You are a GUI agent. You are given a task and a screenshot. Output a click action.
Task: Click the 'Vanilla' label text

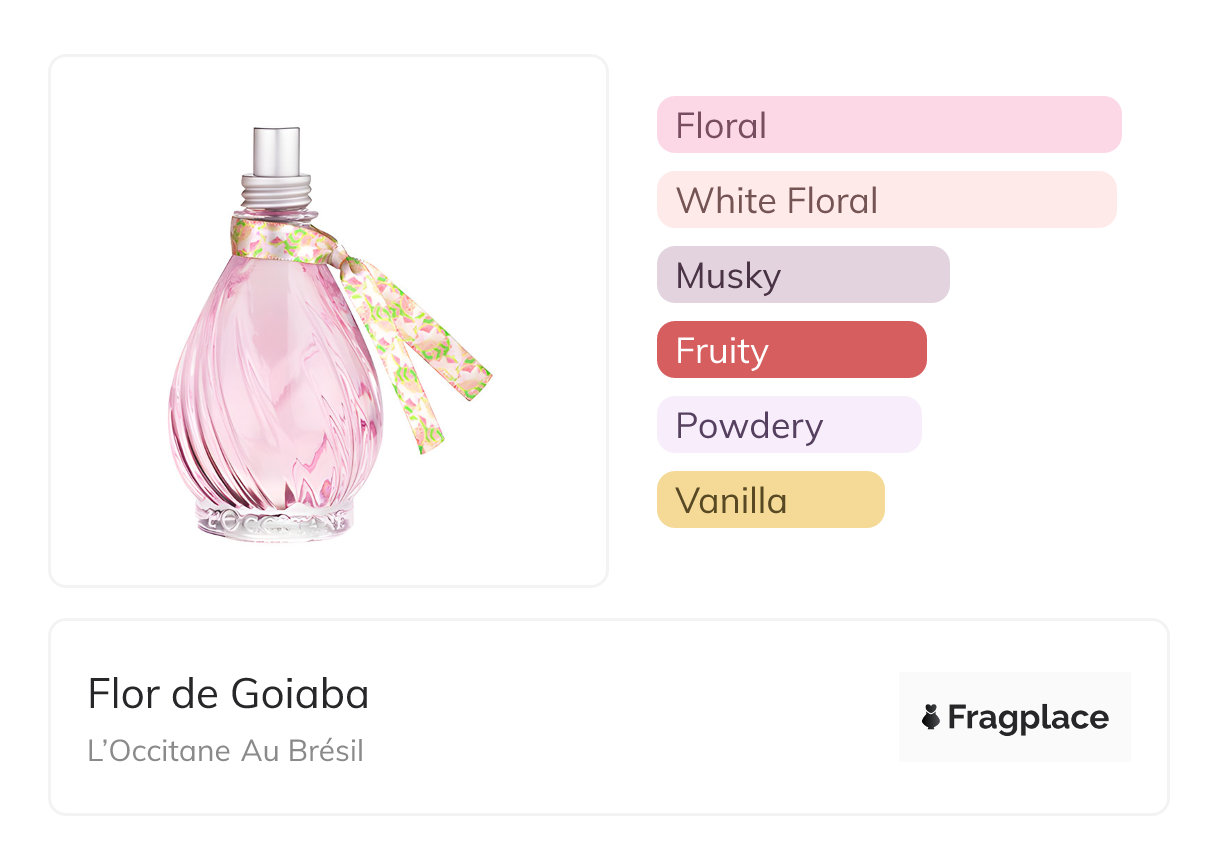732,501
